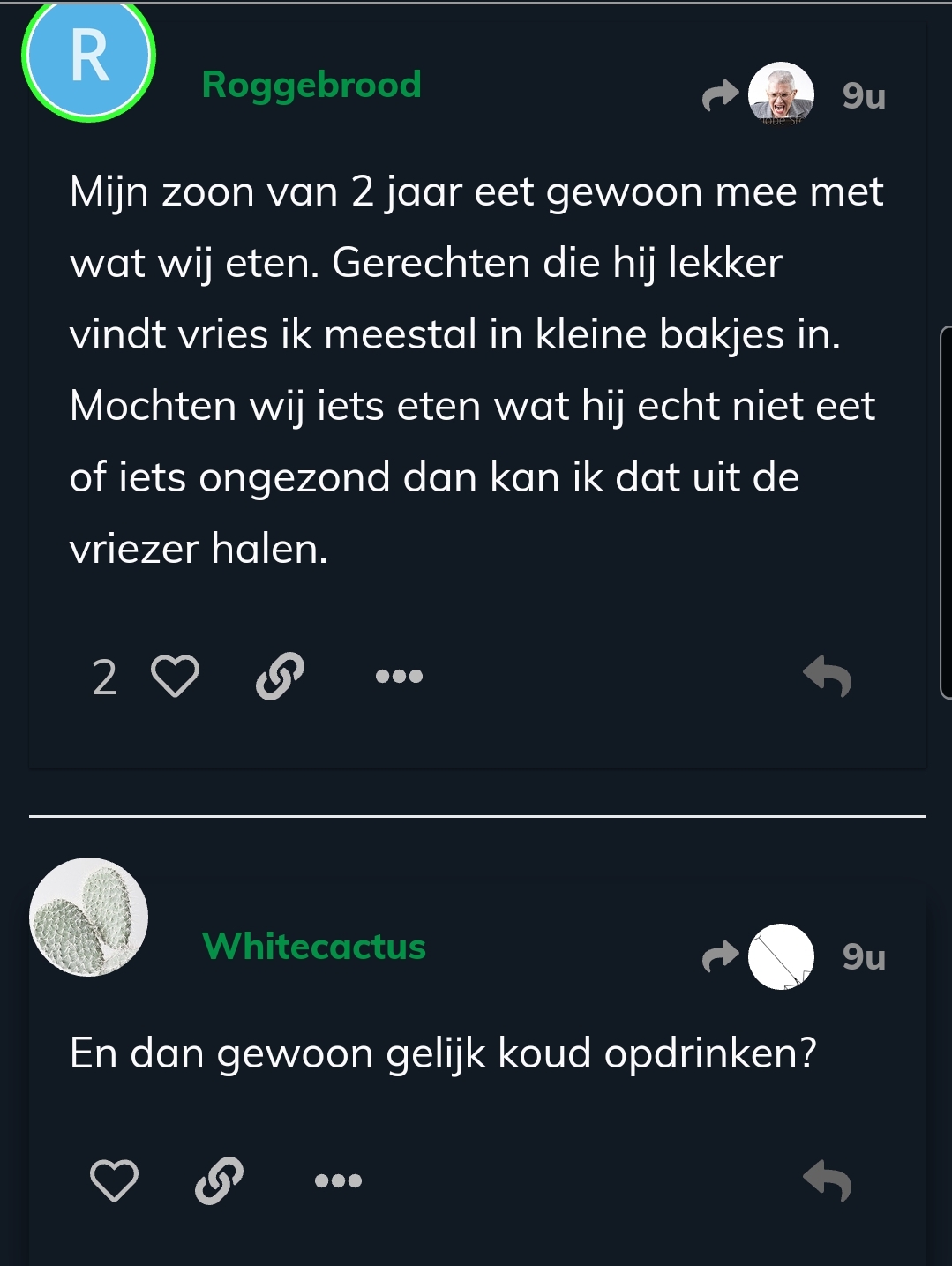The image size is (952, 1266).
Task: Open more options for Roggebrood's comment
Action: 399,677
